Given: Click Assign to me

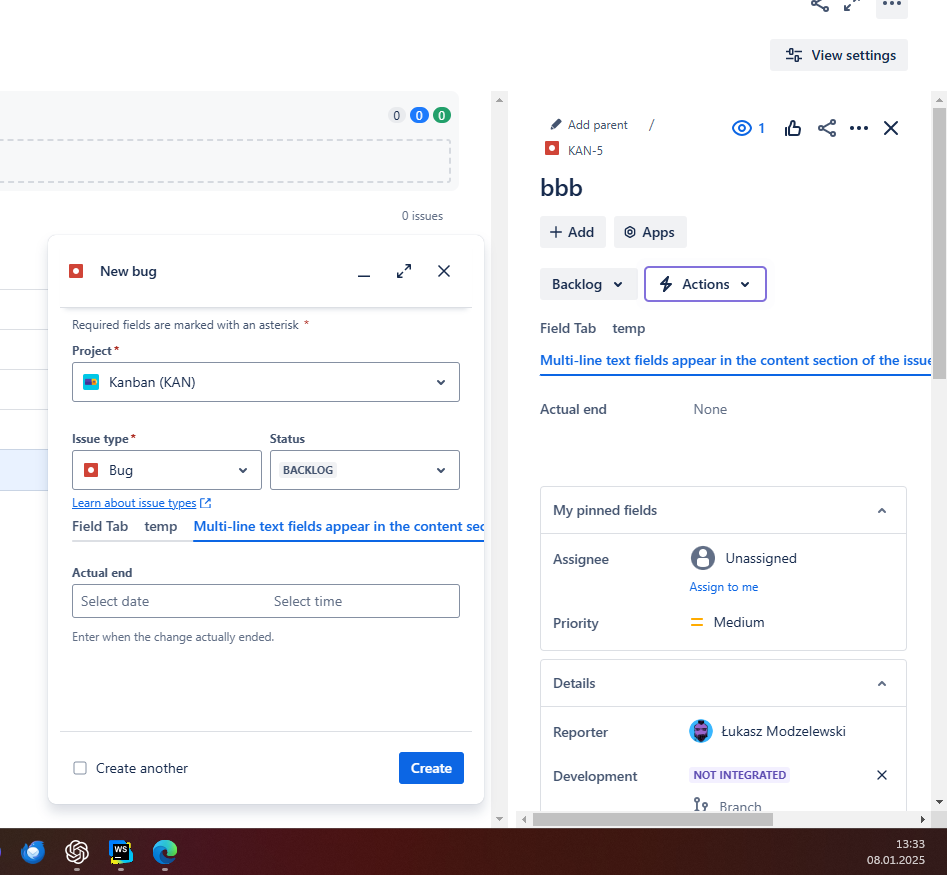Looking at the screenshot, I should (724, 587).
